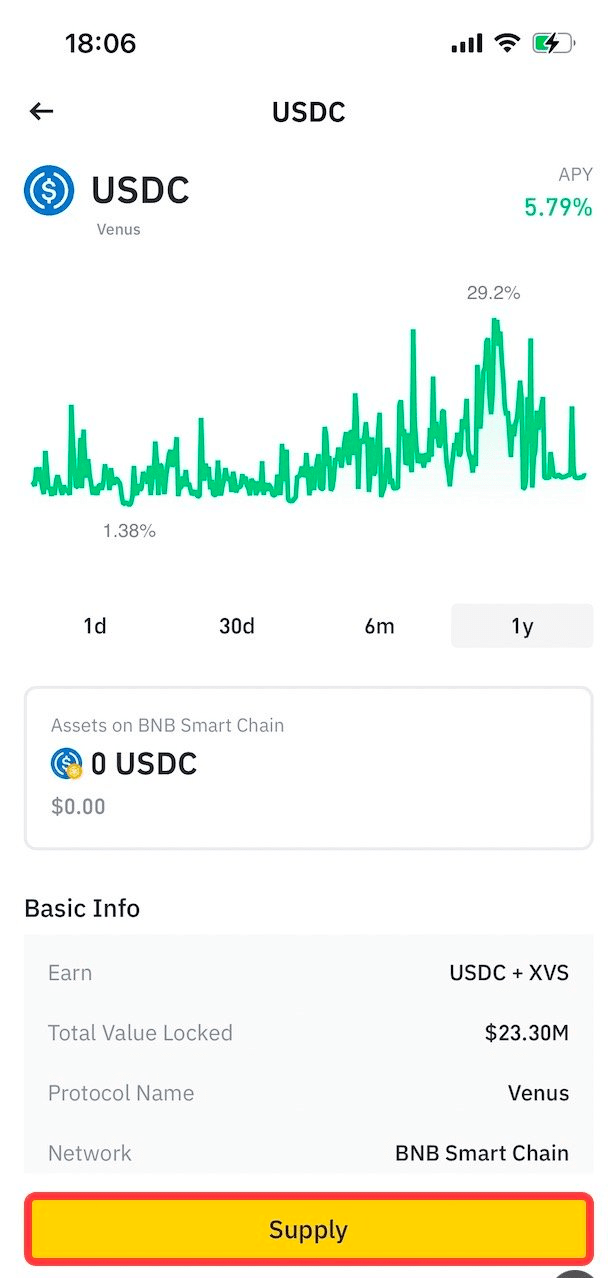Tap the Network BNB Smart Chain row

click(308, 1153)
